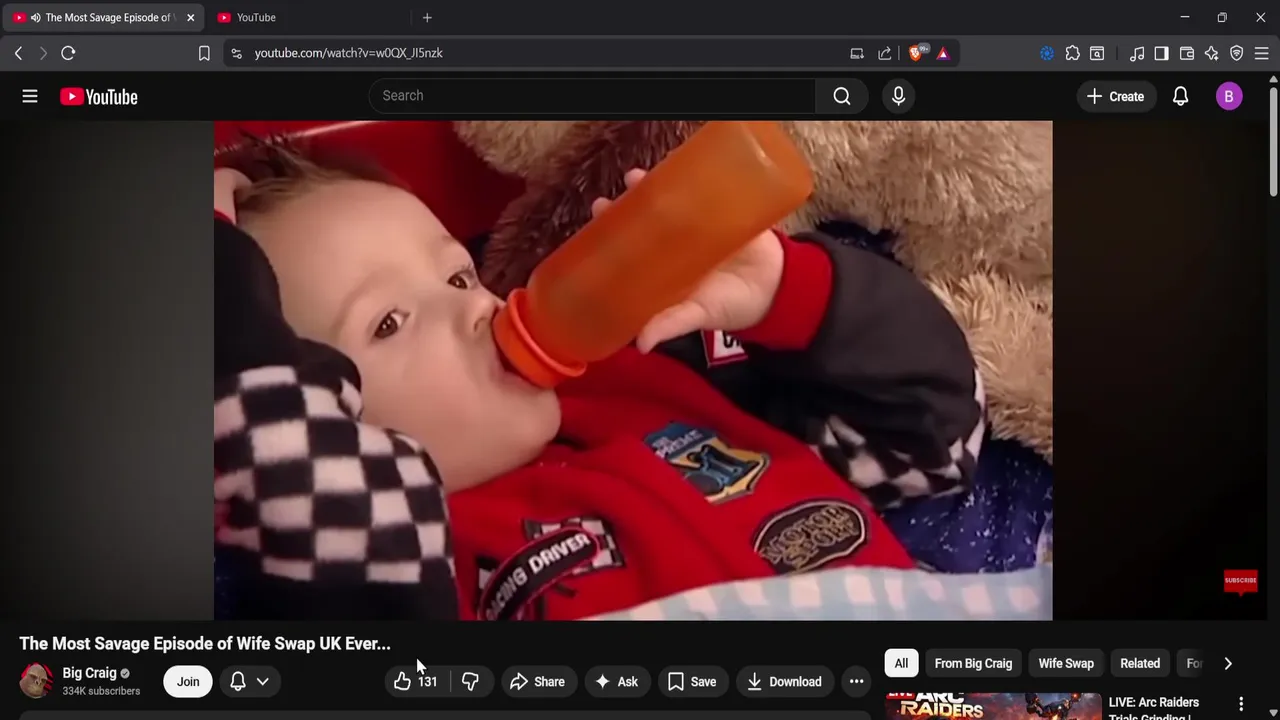Click the video player to pause
This screenshot has width=1280, height=720.
click(x=633, y=370)
